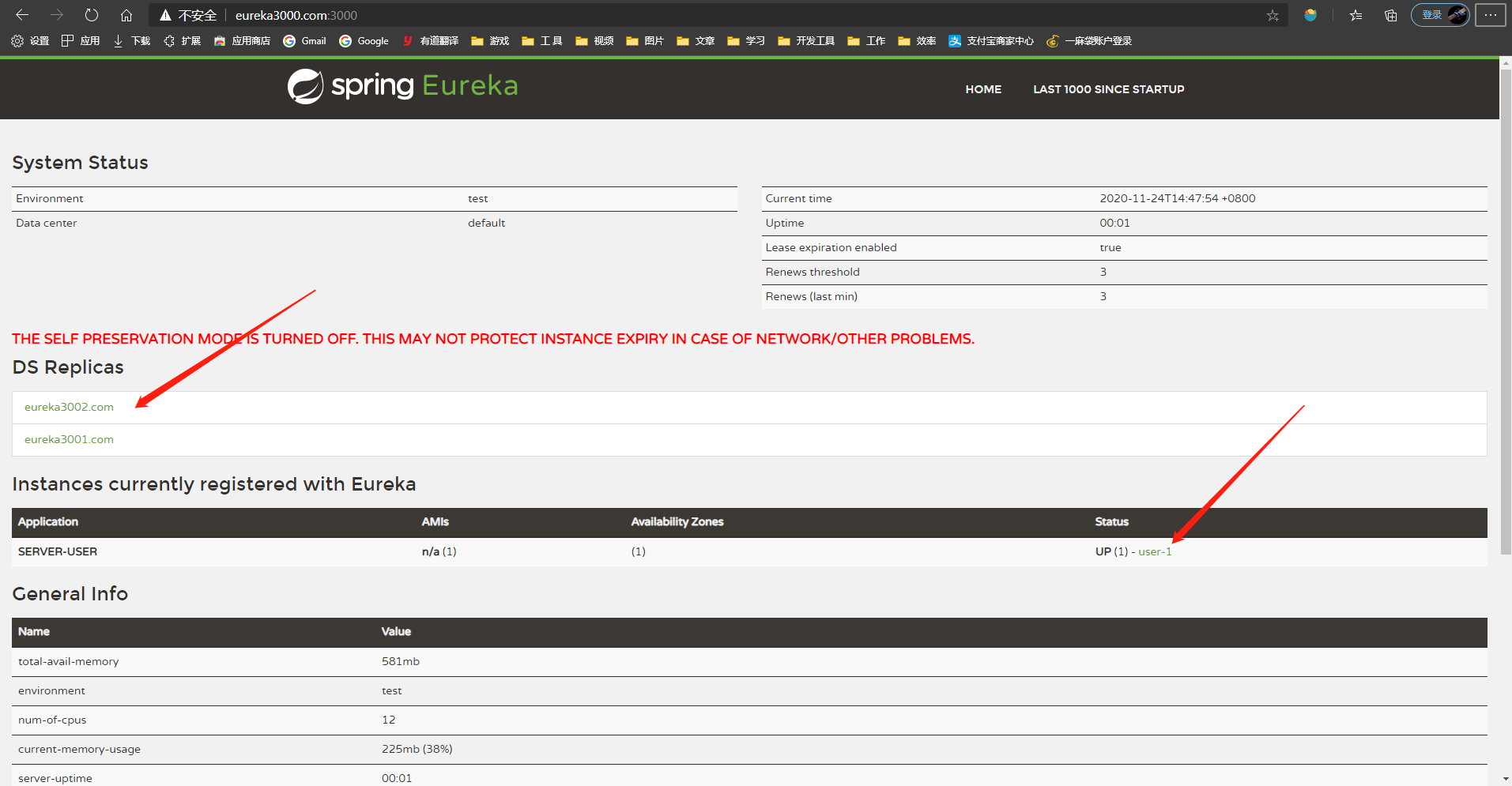
Task: Click the browser forward arrow
Action: click(57, 15)
